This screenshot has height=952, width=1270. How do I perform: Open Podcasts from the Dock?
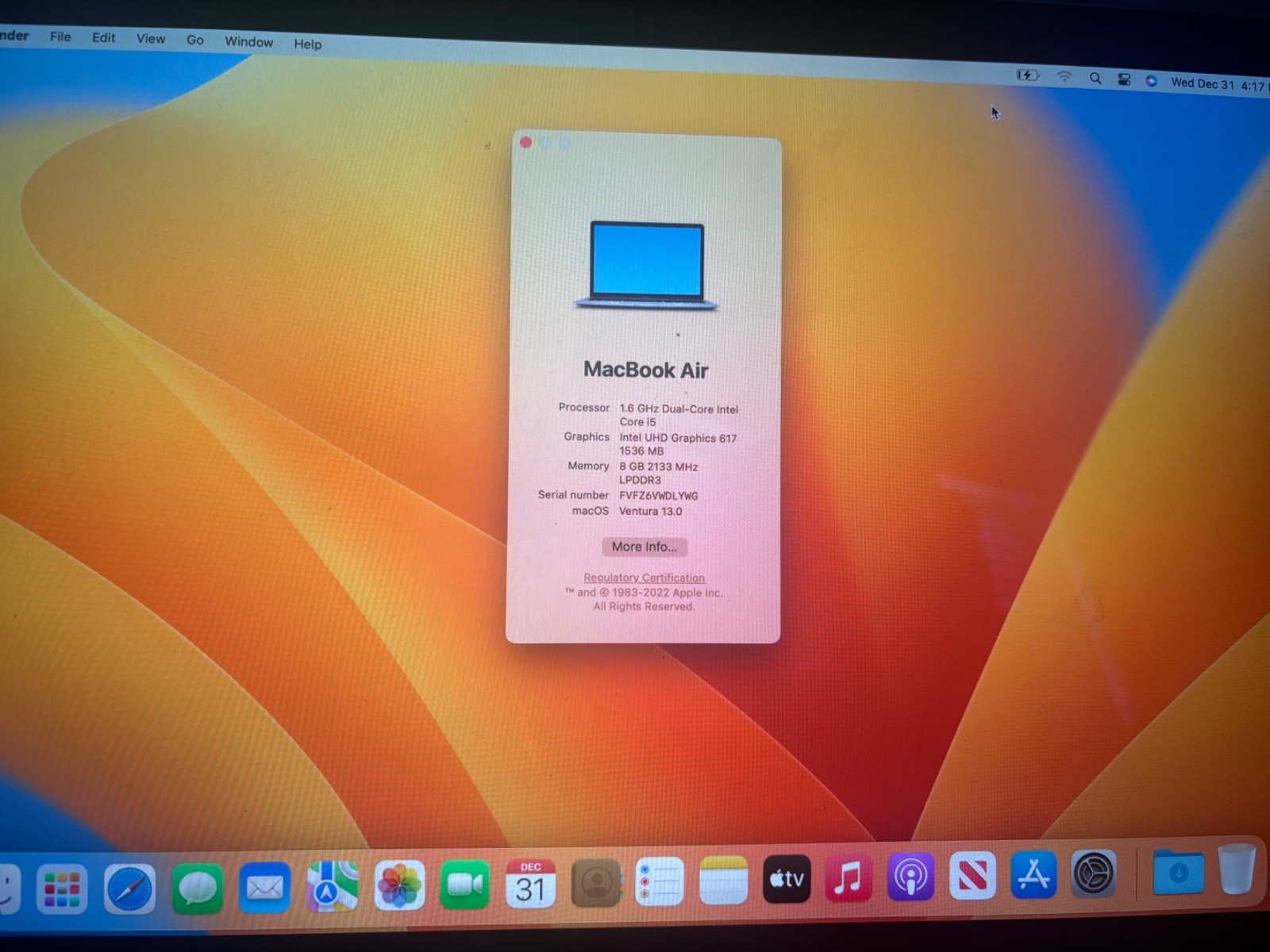910,877
